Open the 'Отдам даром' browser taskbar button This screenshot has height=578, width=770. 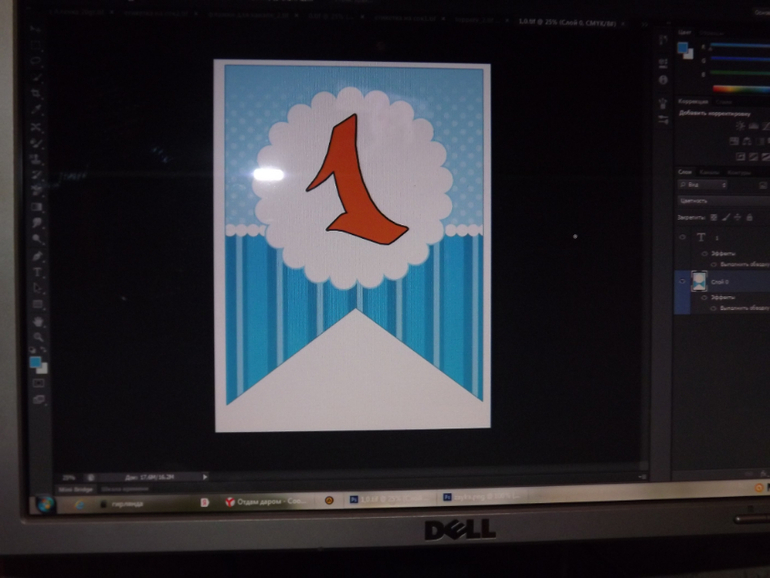pyautogui.click(x=262, y=500)
